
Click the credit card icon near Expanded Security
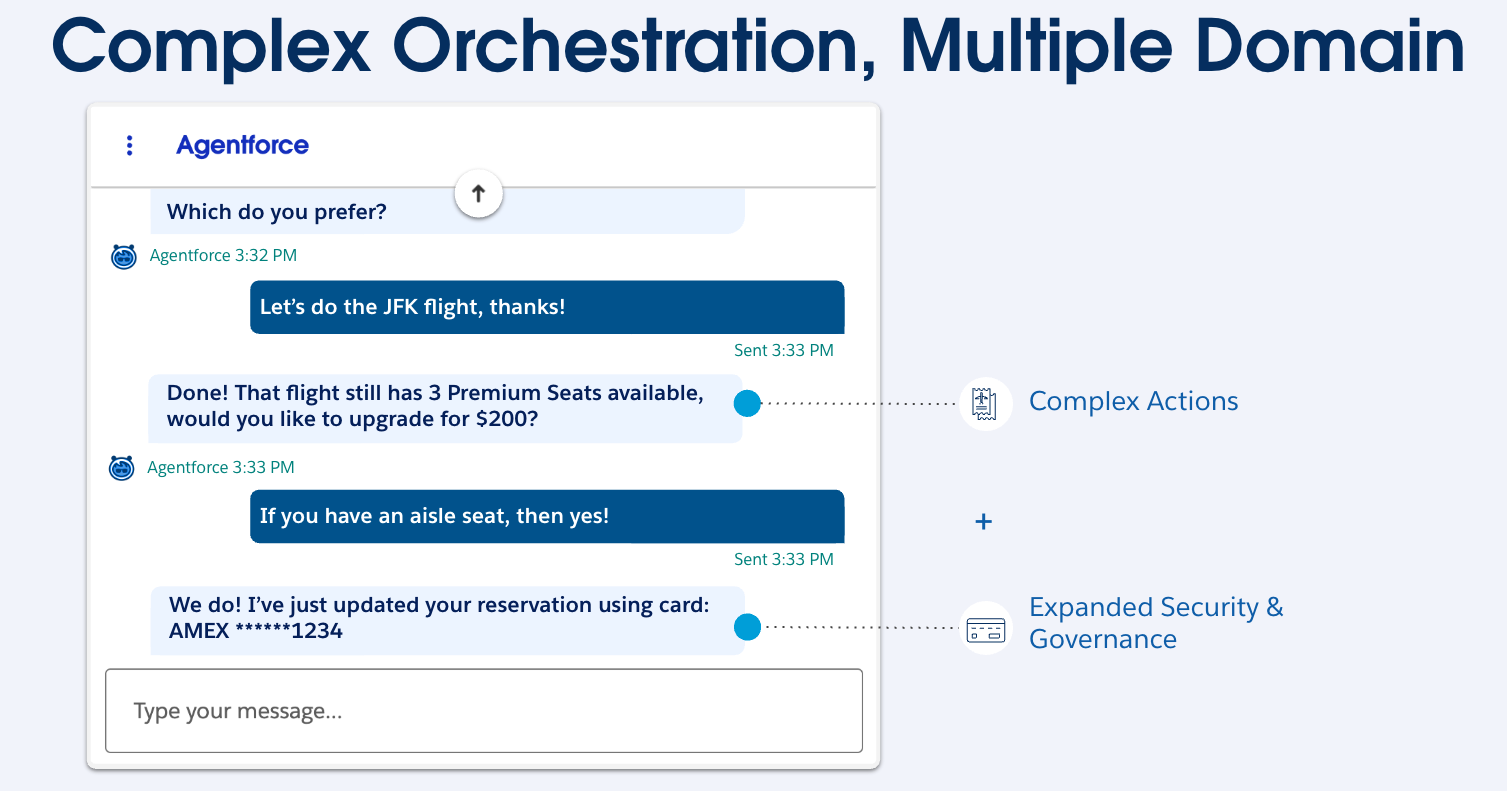pyautogui.click(x=984, y=629)
